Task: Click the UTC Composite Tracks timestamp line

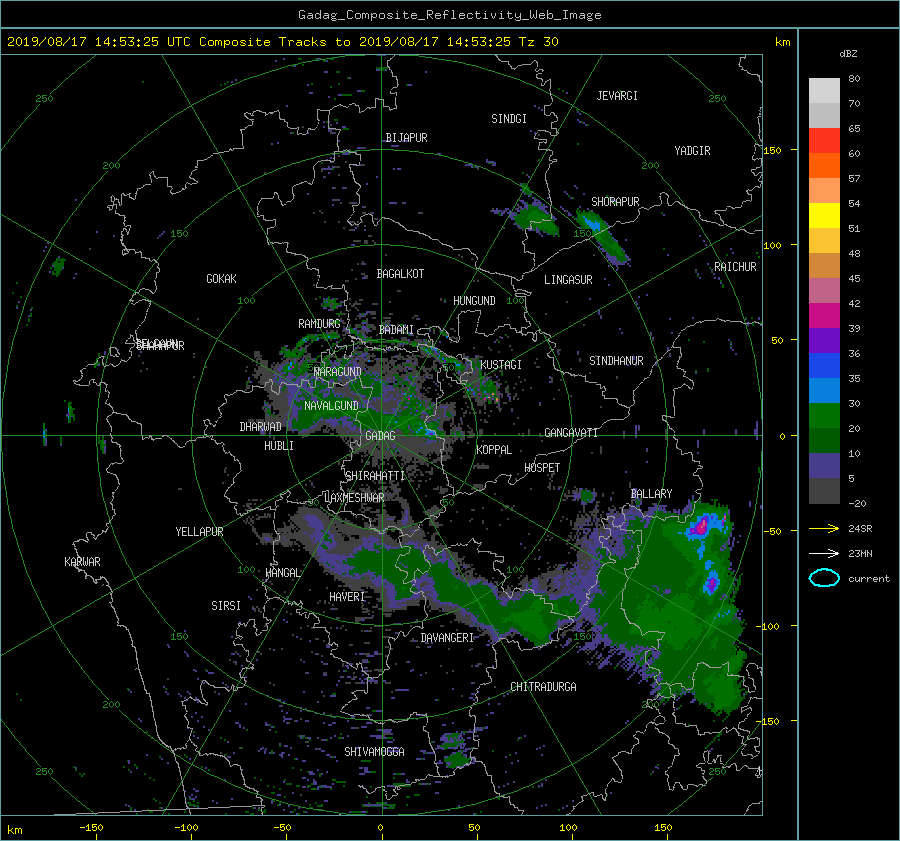Action: click(282, 41)
